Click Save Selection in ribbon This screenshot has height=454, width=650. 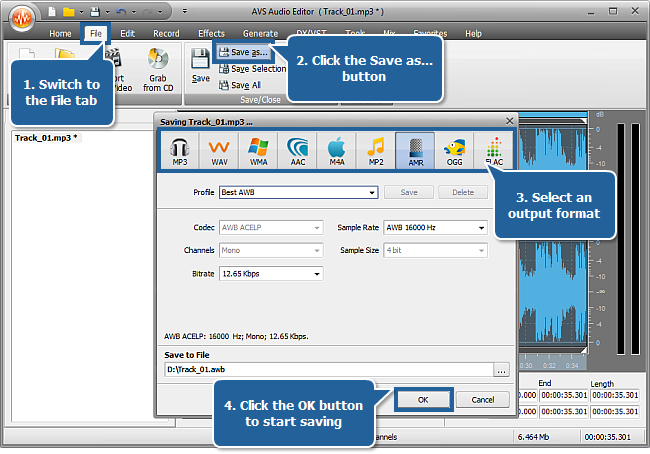point(252,68)
